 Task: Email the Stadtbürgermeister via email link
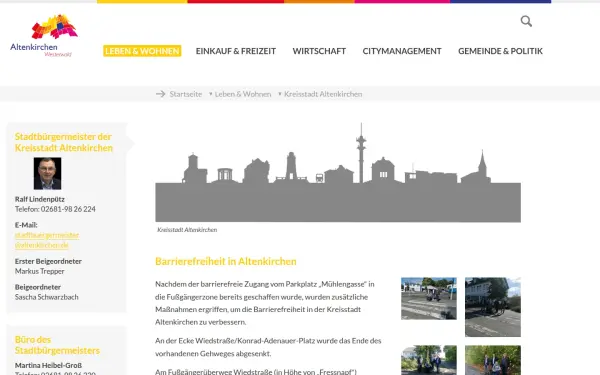(47, 240)
